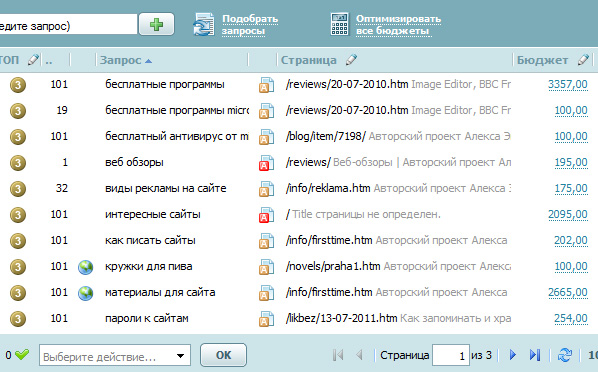Click the pencil icon beside the Страница header
The image size is (598, 372).
[x=351, y=60]
